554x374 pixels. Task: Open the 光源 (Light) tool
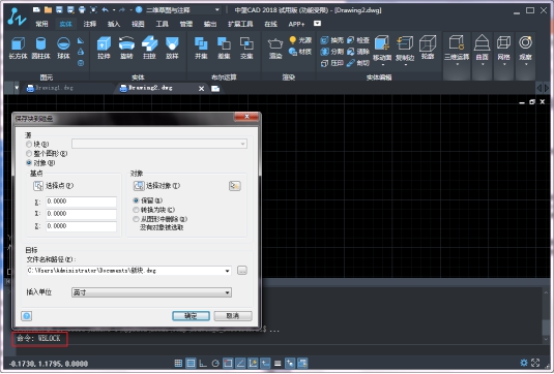coord(300,40)
